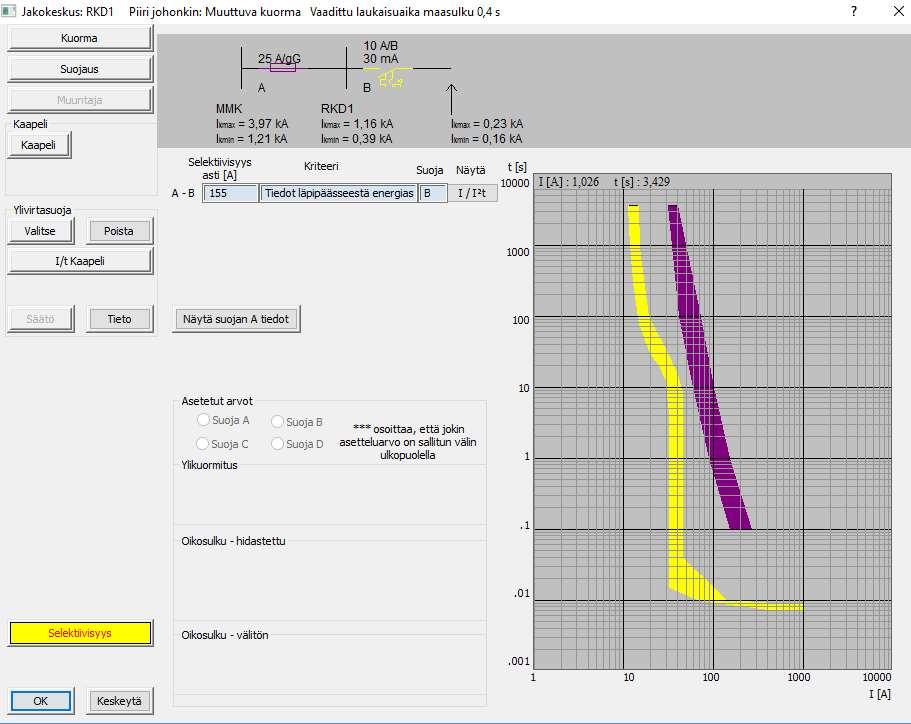Click the RKD1 label in the diagram

coord(337,109)
